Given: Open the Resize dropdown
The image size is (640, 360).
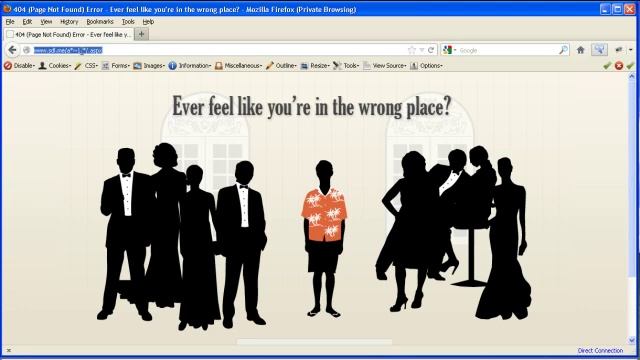Looking at the screenshot, I should pyautogui.click(x=315, y=66).
